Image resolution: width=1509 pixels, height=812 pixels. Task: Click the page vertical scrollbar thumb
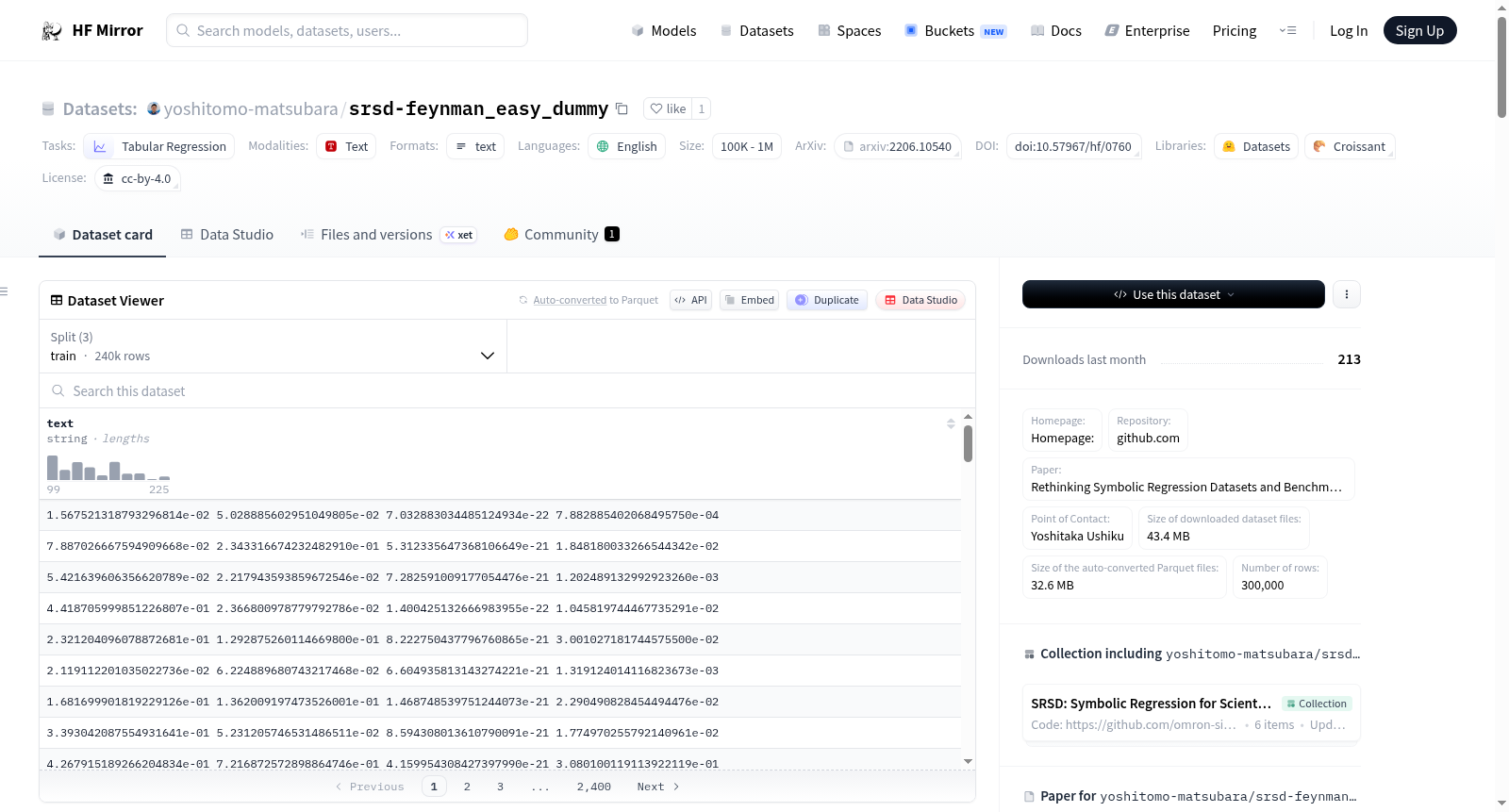[1501, 66]
